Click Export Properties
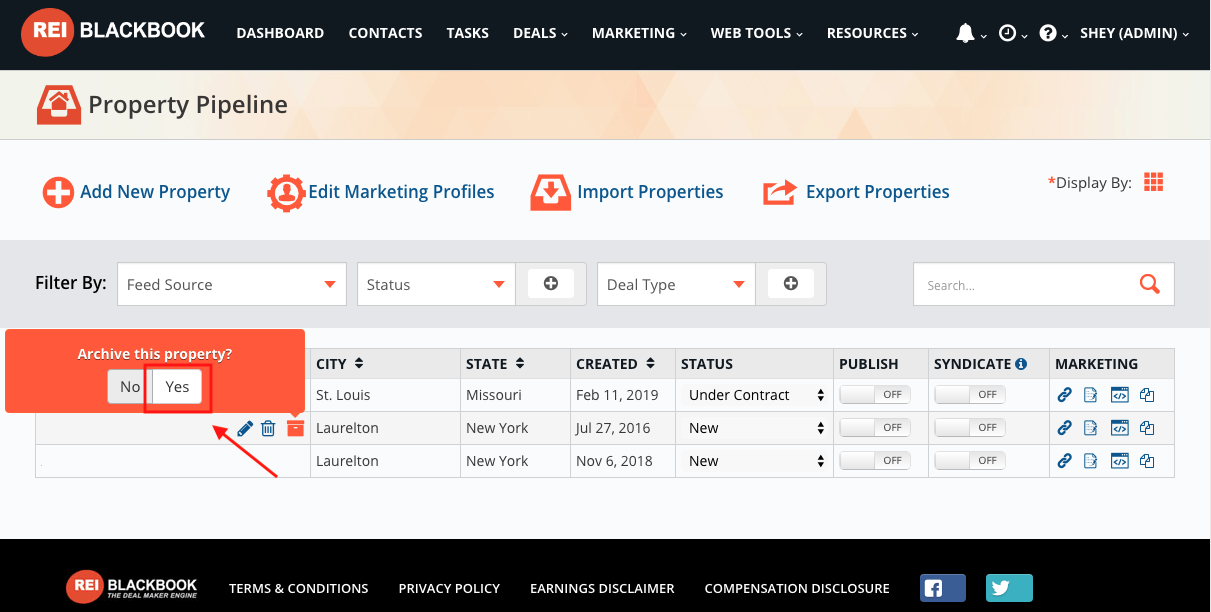This screenshot has height=612, width=1211. click(856, 192)
